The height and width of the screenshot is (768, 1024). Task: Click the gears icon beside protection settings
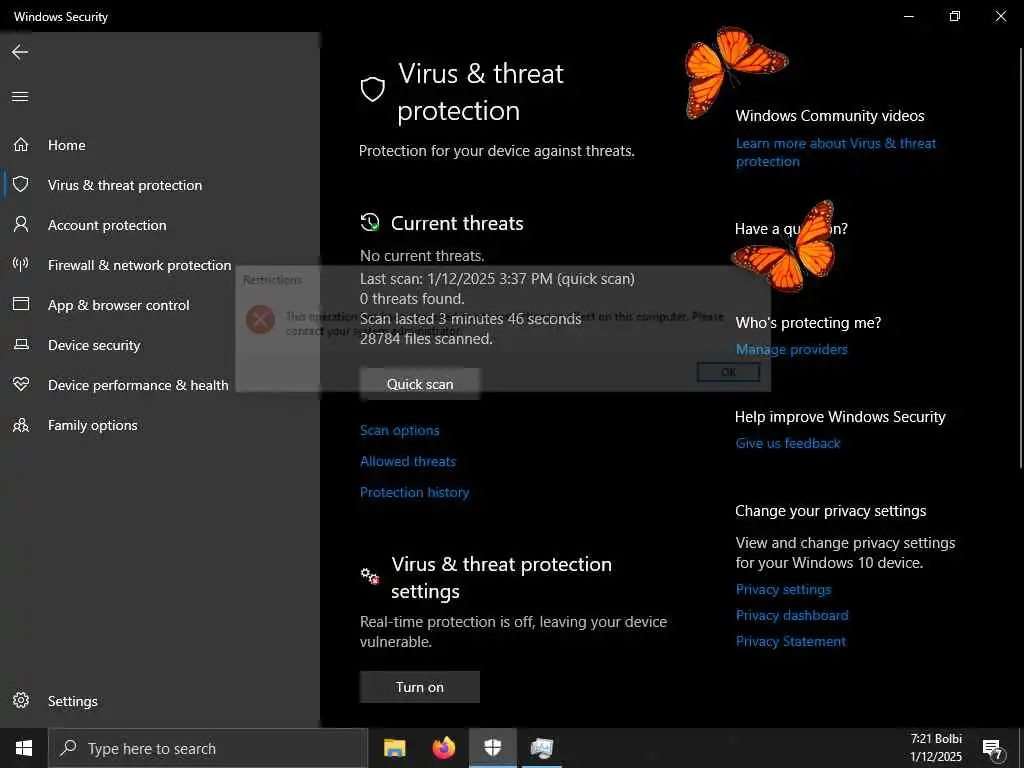point(370,576)
